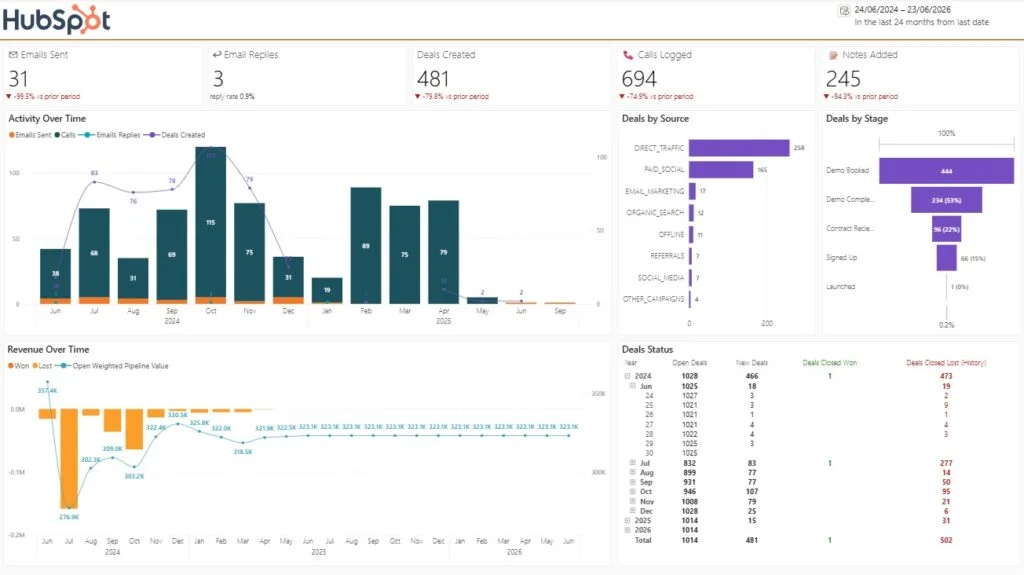Expand the Sep row in Deals Status
The image size is (1024, 575).
(x=632, y=482)
